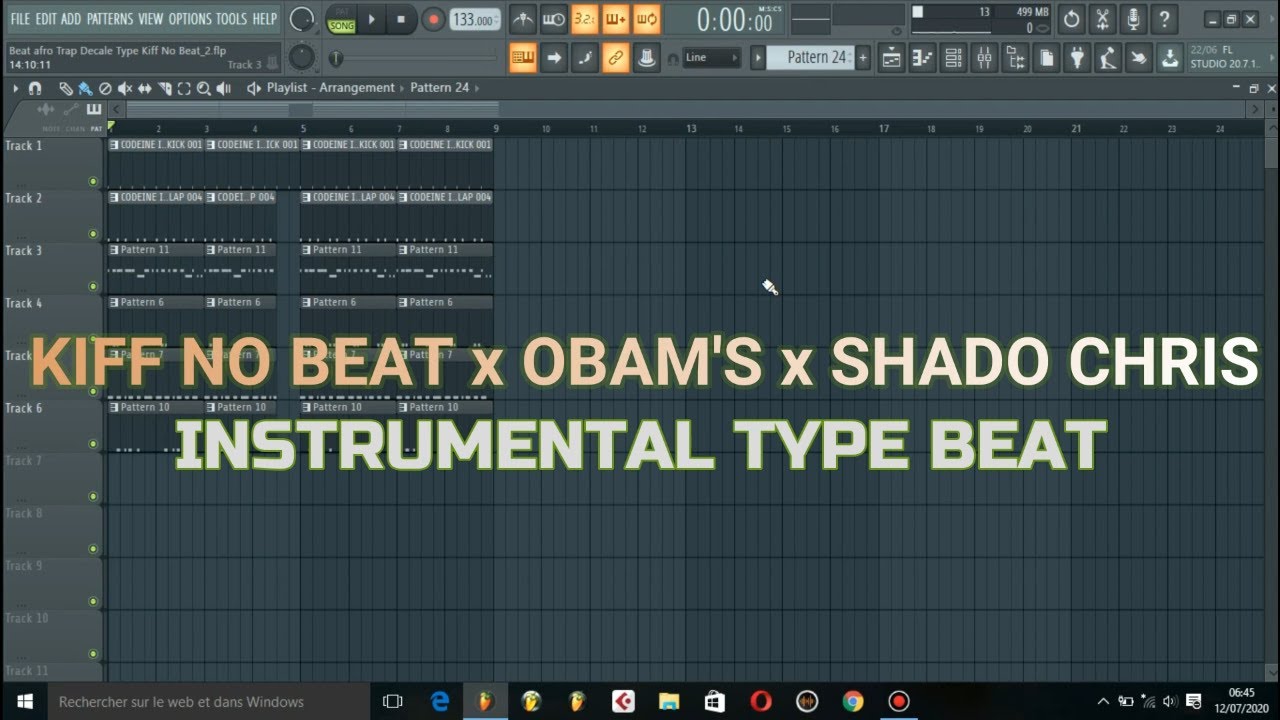1280x720 pixels.
Task: Open the TOOLS menu
Action: click(x=232, y=19)
